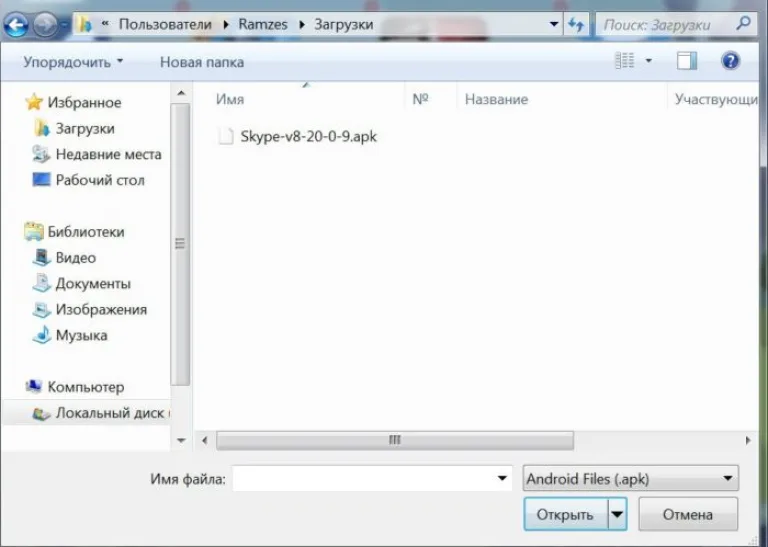Open the Открыть button's dropdown arrow
768x547 pixels.
[x=618, y=514]
